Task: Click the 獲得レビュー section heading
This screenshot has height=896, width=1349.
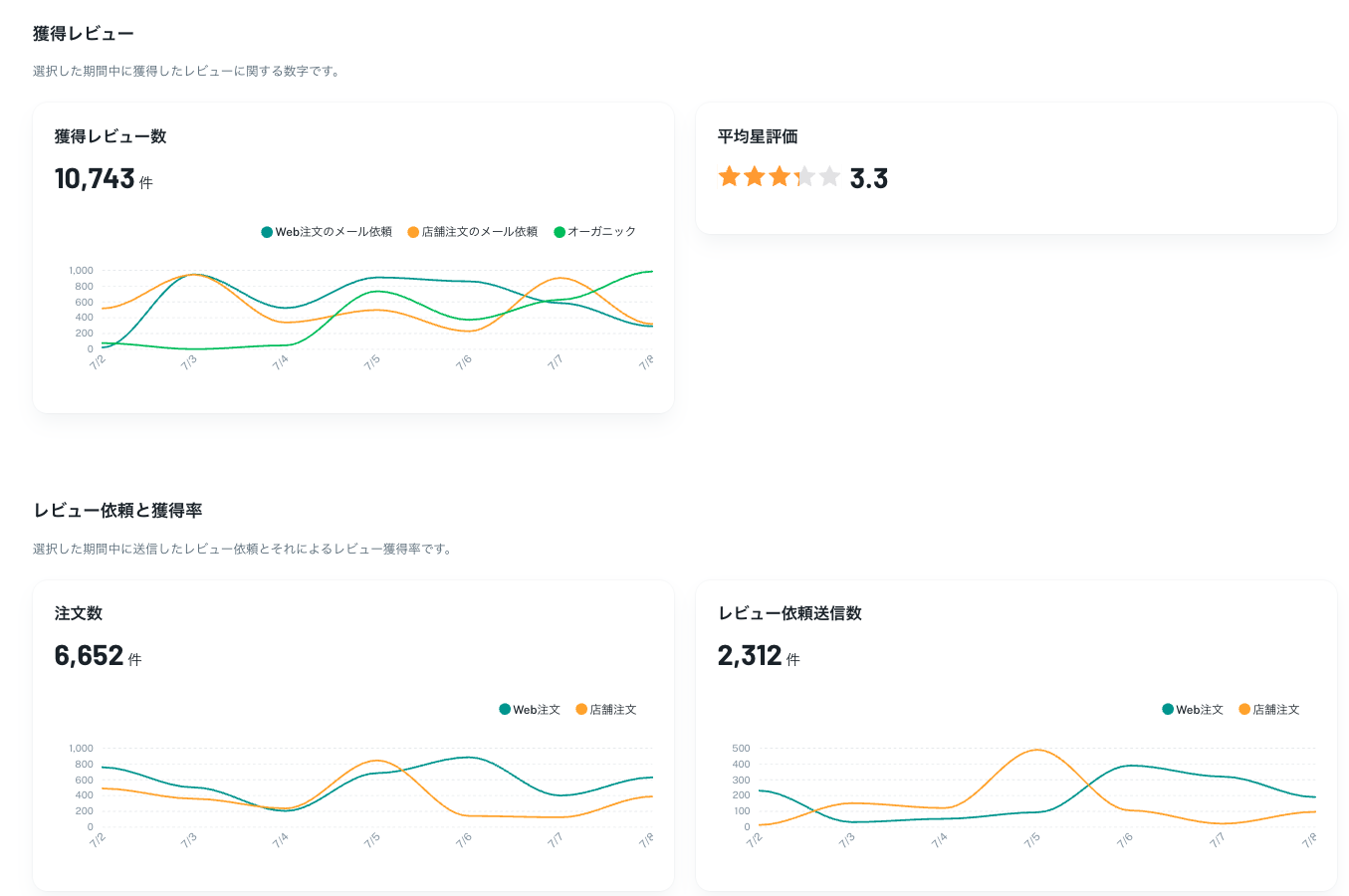Action: (x=84, y=34)
